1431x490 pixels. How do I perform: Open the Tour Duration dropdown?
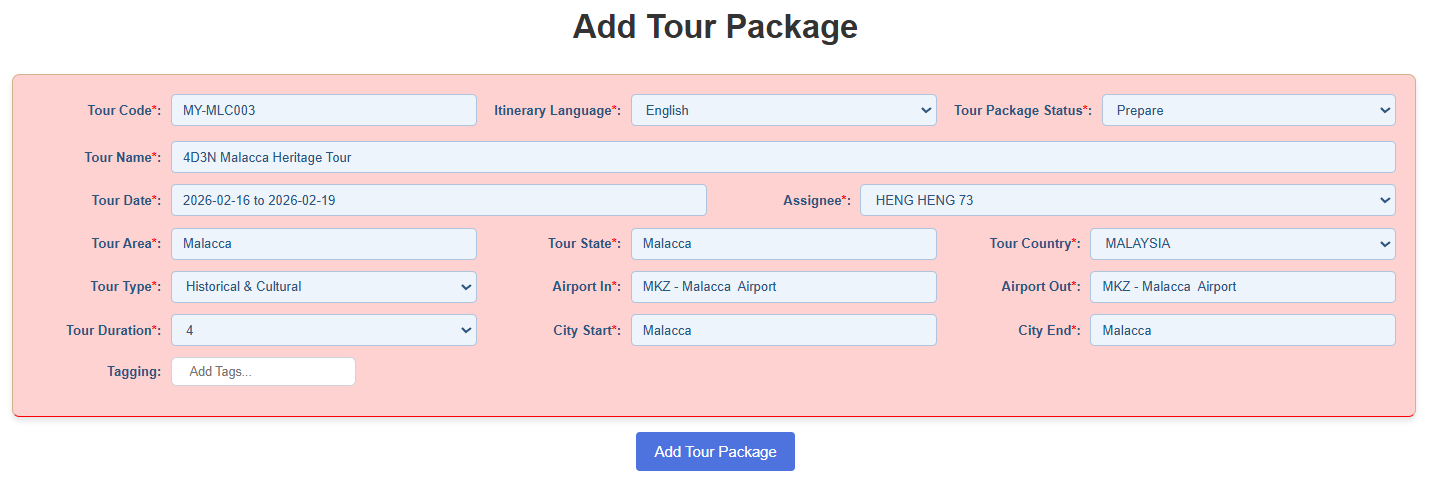(x=323, y=330)
